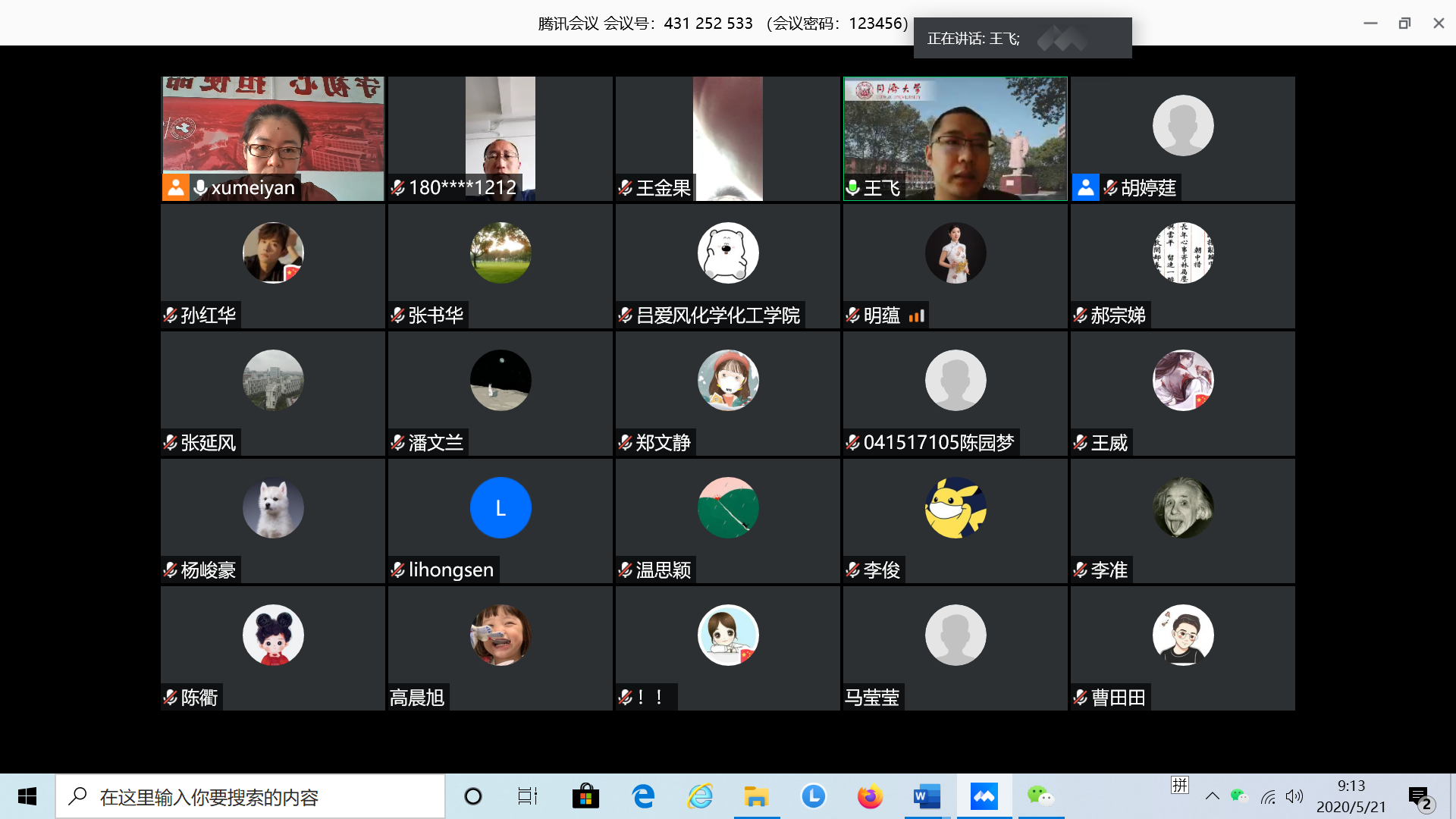
Task: Click the host badge icon next to xumeiyan
Action: click(x=175, y=187)
